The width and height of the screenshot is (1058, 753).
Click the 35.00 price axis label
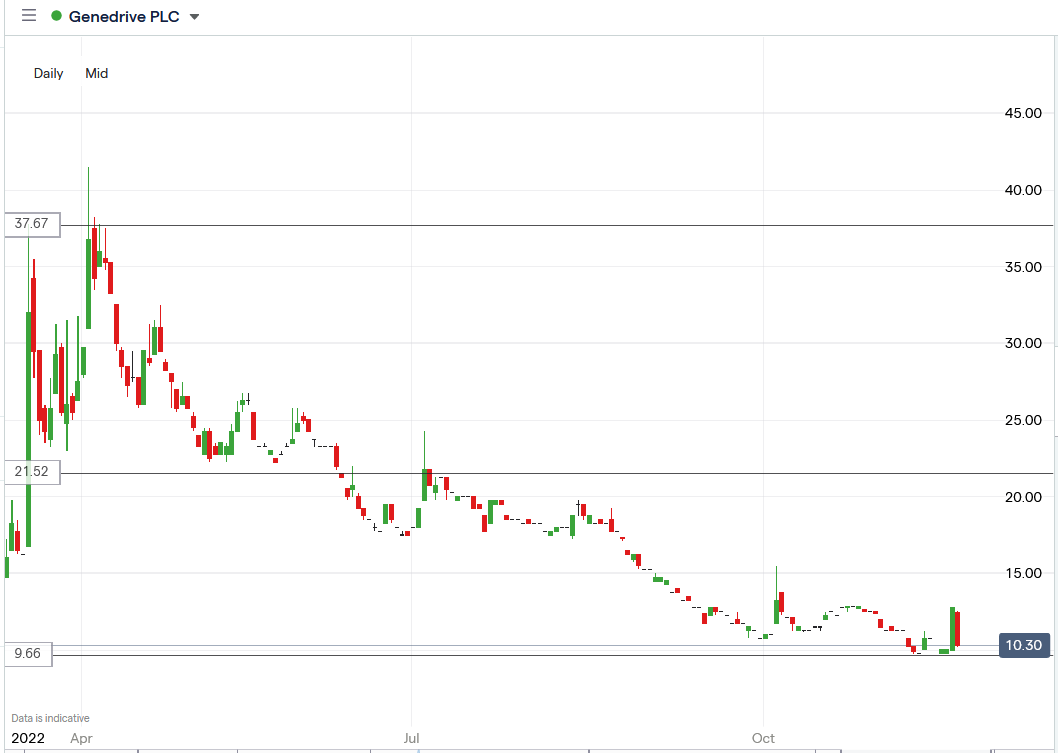click(1023, 267)
